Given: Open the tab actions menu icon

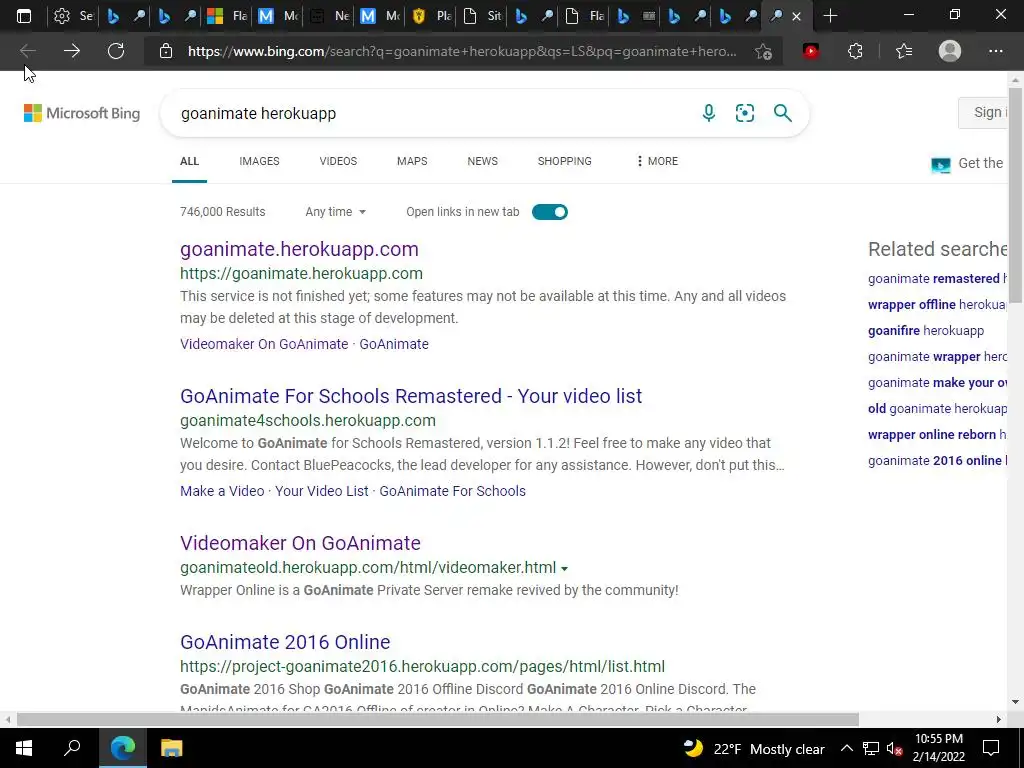Looking at the screenshot, I should pos(24,16).
